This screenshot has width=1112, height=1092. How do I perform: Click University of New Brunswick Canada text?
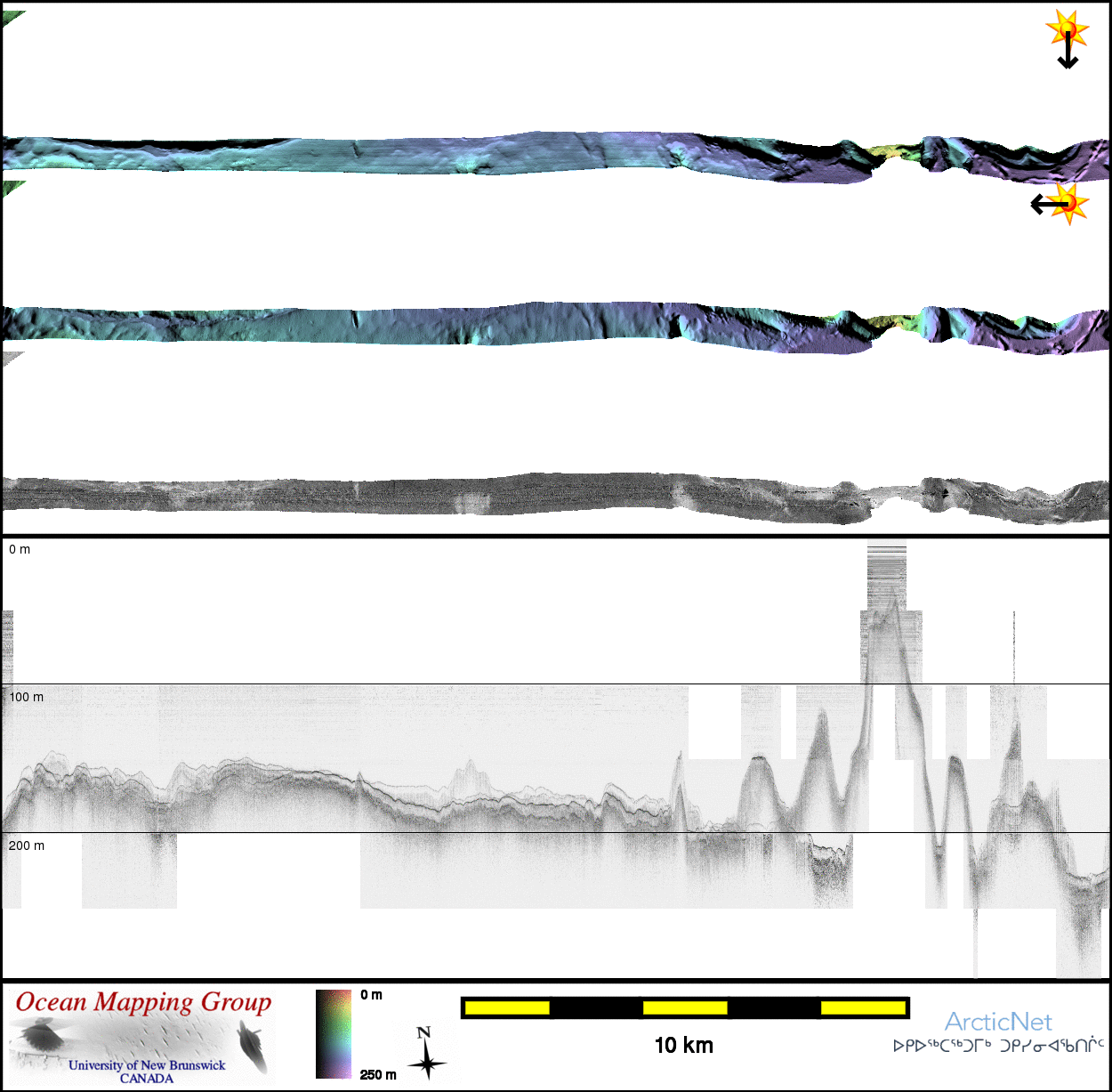tap(147, 1072)
